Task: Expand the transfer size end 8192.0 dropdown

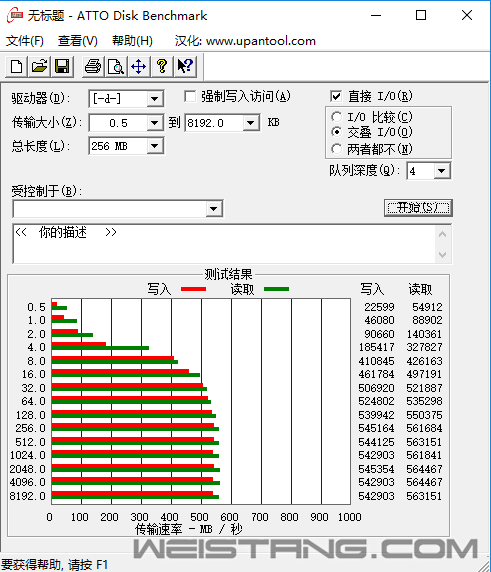Action: tap(251, 123)
